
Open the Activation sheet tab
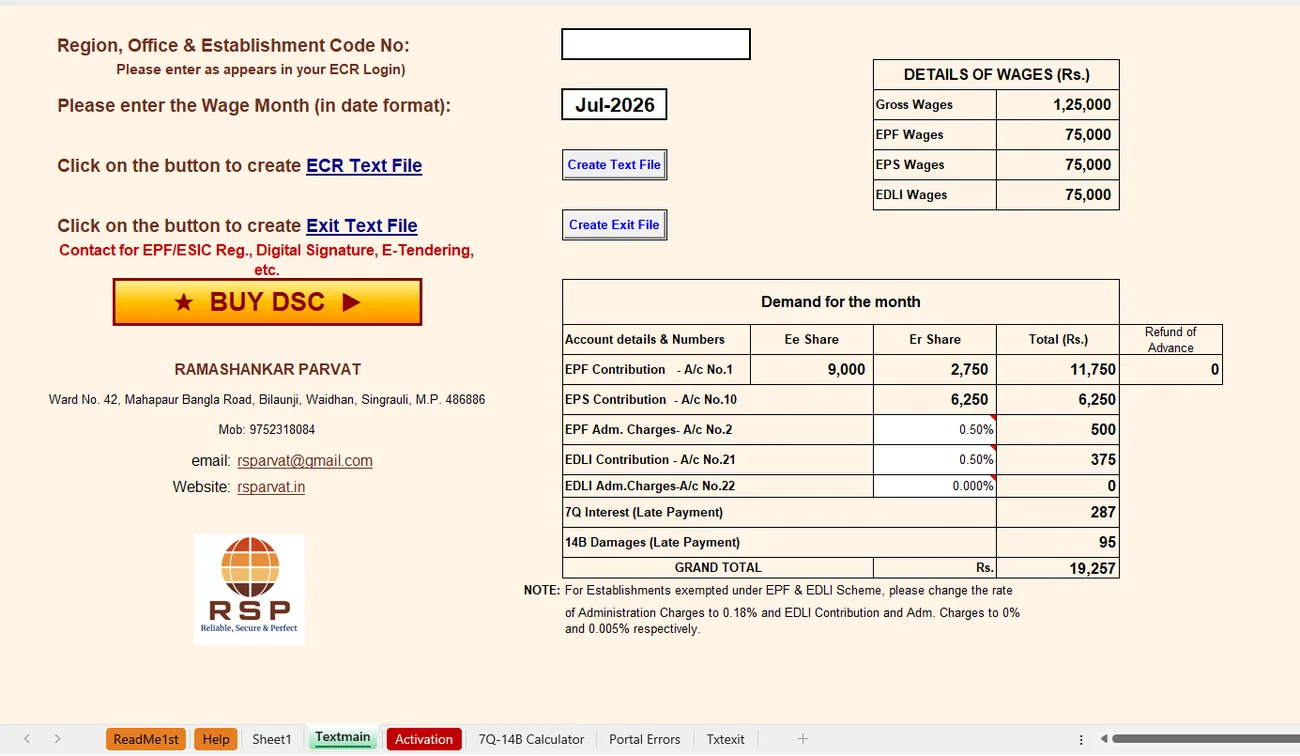pyautogui.click(x=424, y=739)
